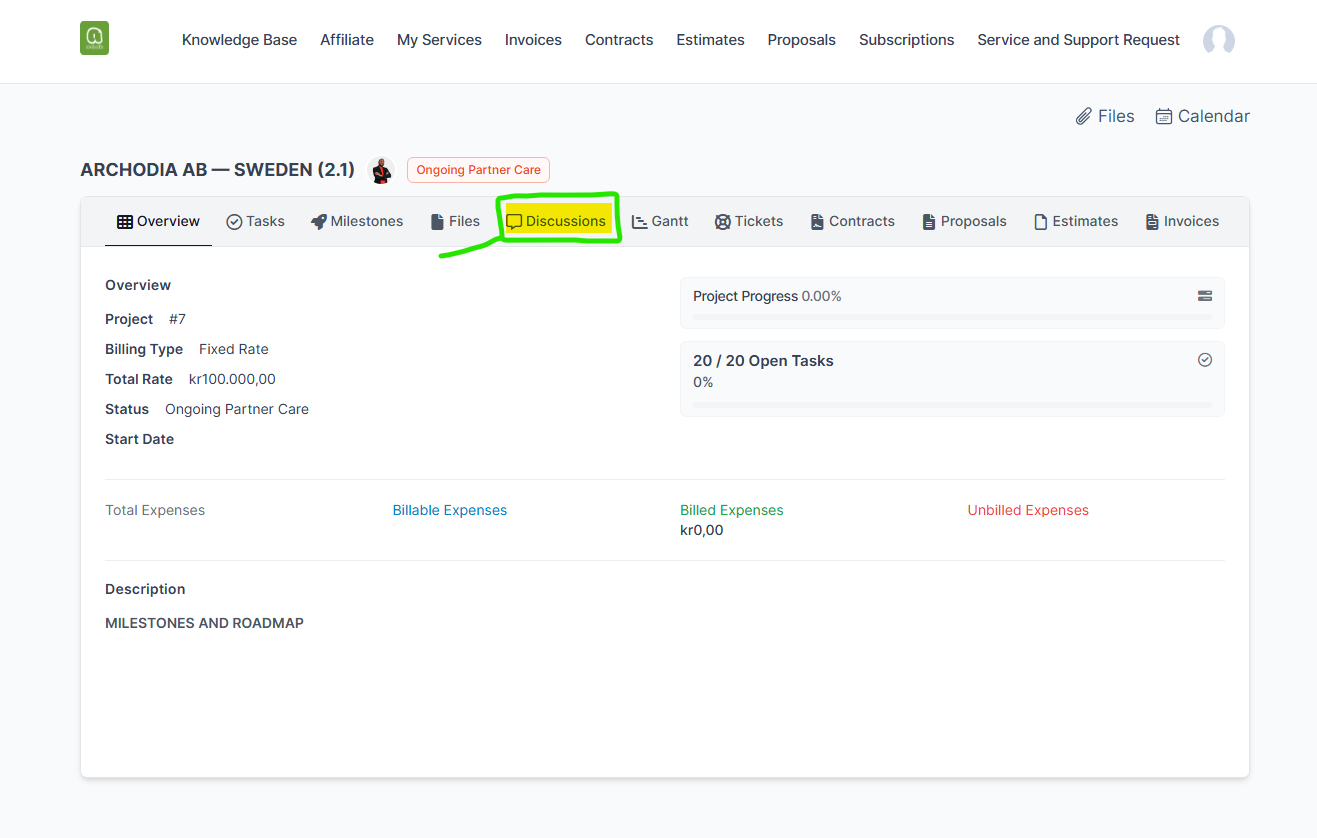Open Subscriptions from the top menu

[x=906, y=40]
